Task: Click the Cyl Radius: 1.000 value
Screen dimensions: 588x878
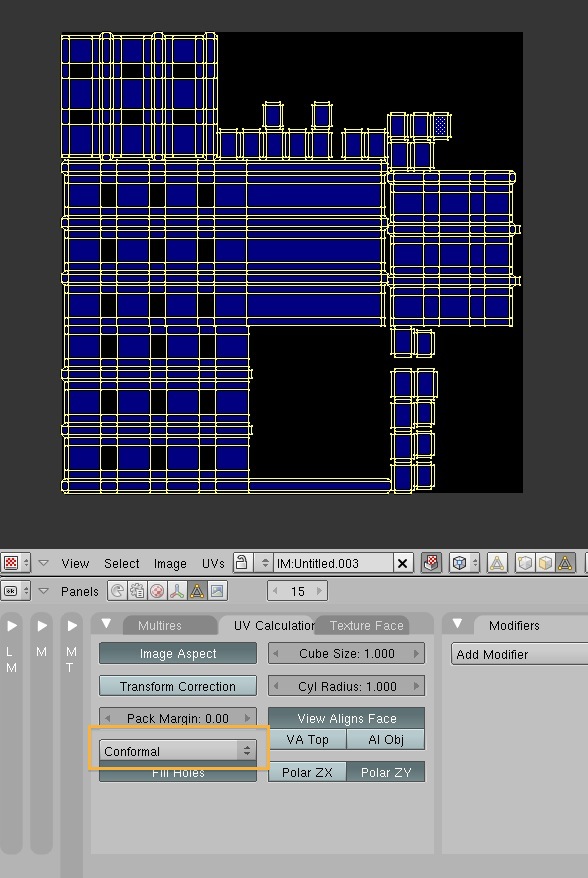Action: click(x=347, y=686)
